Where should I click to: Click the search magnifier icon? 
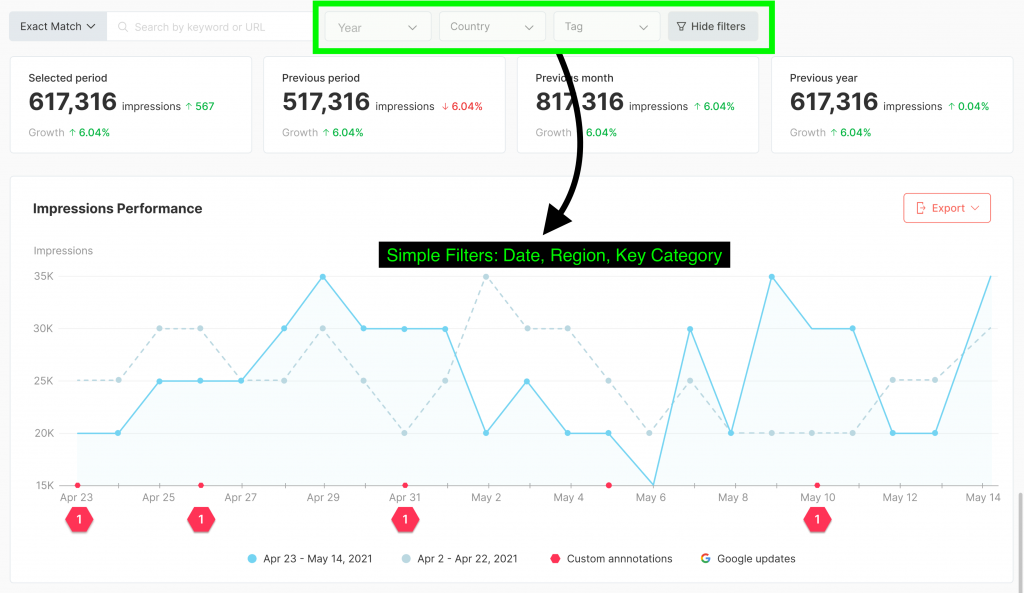point(123,27)
